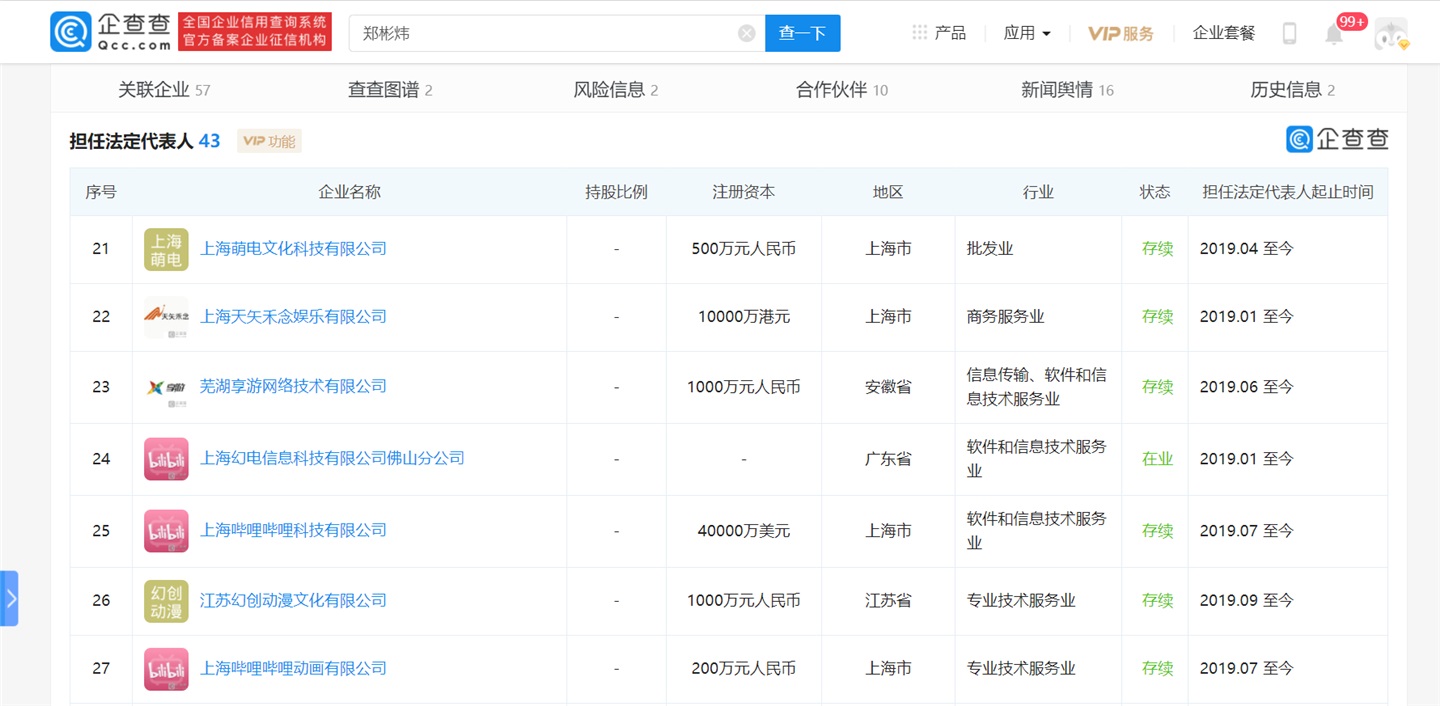Open the 企业套餐 menu item
This screenshot has width=1440, height=706.
pos(1222,32)
